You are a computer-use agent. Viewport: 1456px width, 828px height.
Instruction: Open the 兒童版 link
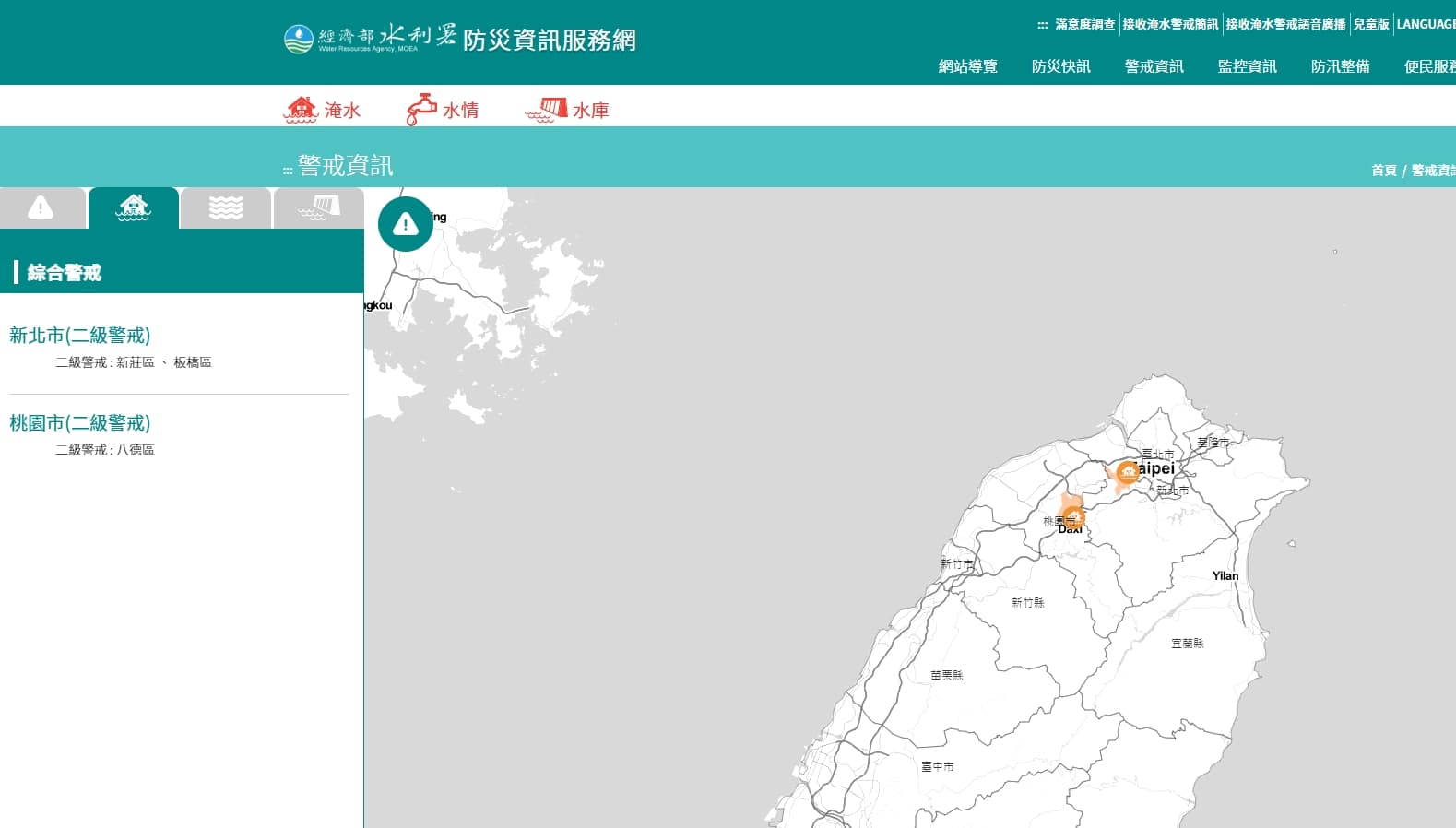point(1371,25)
